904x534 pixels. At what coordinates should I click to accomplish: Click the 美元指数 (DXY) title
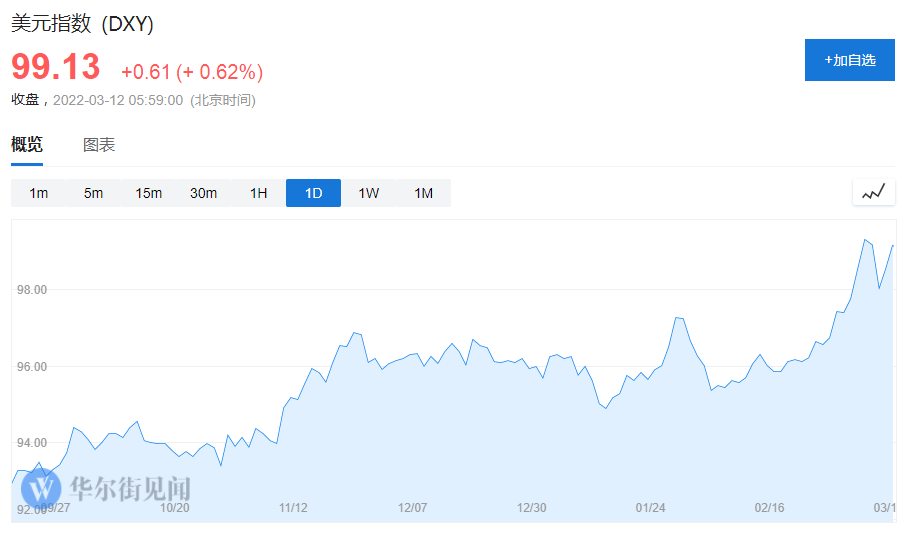pyautogui.click(x=82, y=24)
